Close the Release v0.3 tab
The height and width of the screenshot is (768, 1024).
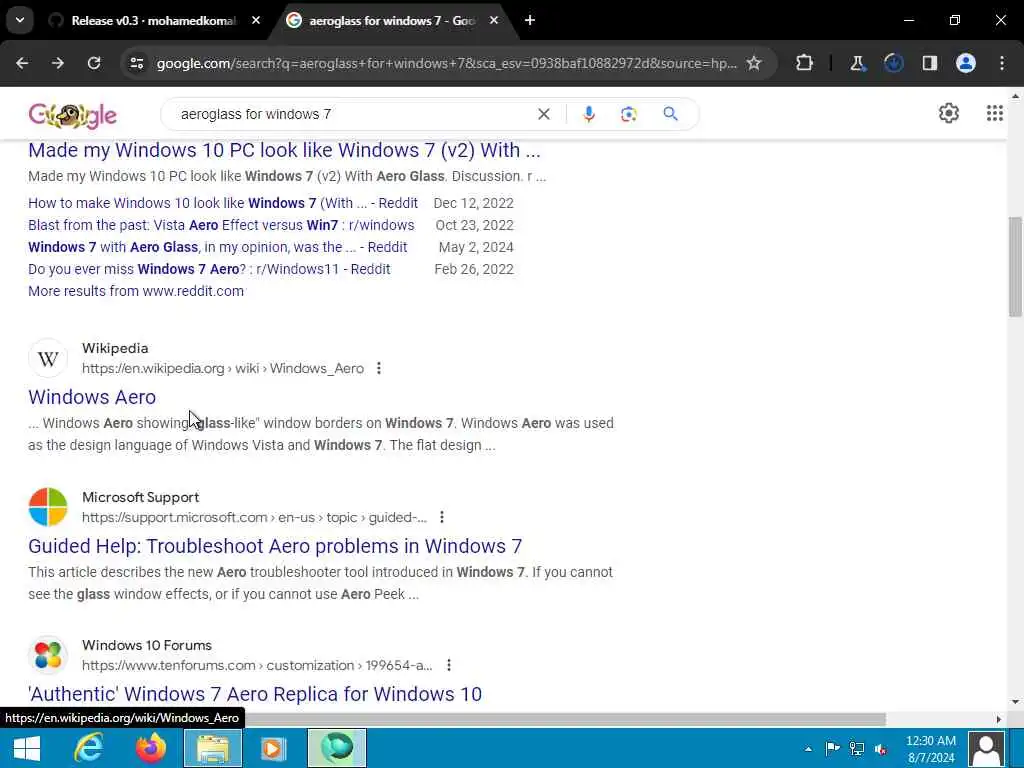[x=256, y=21]
